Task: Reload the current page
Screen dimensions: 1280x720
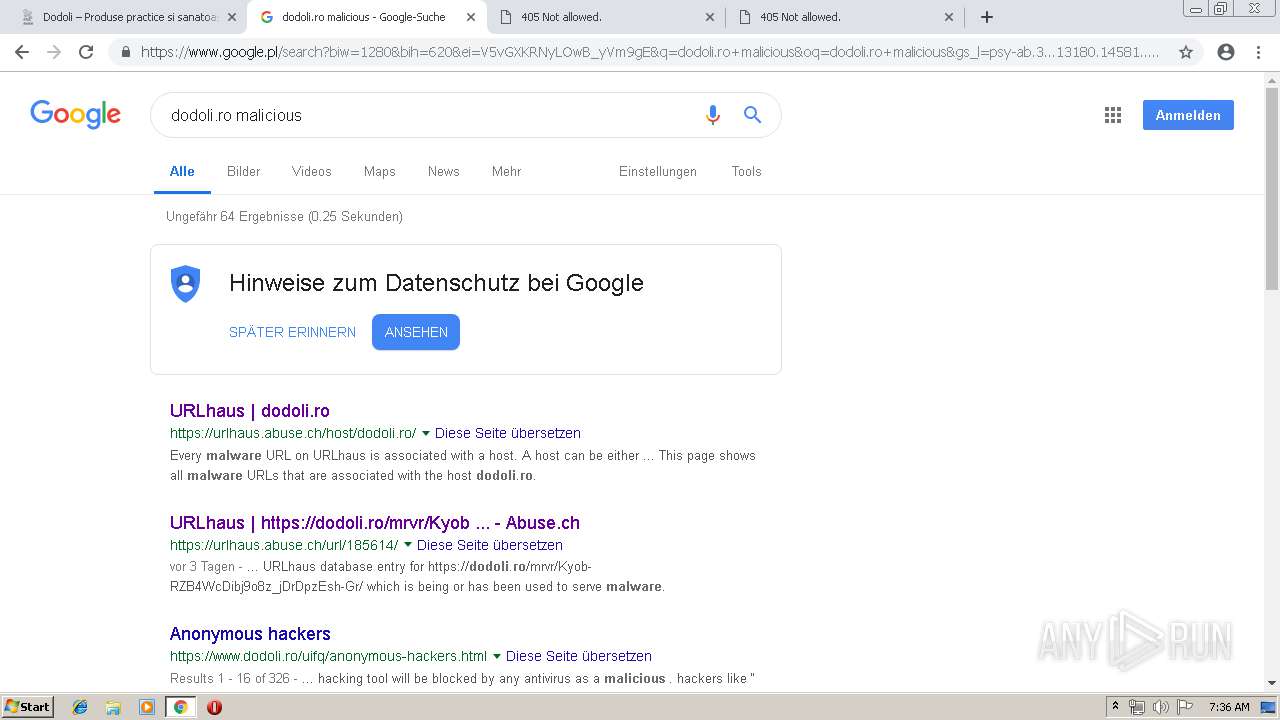Action: click(x=86, y=52)
